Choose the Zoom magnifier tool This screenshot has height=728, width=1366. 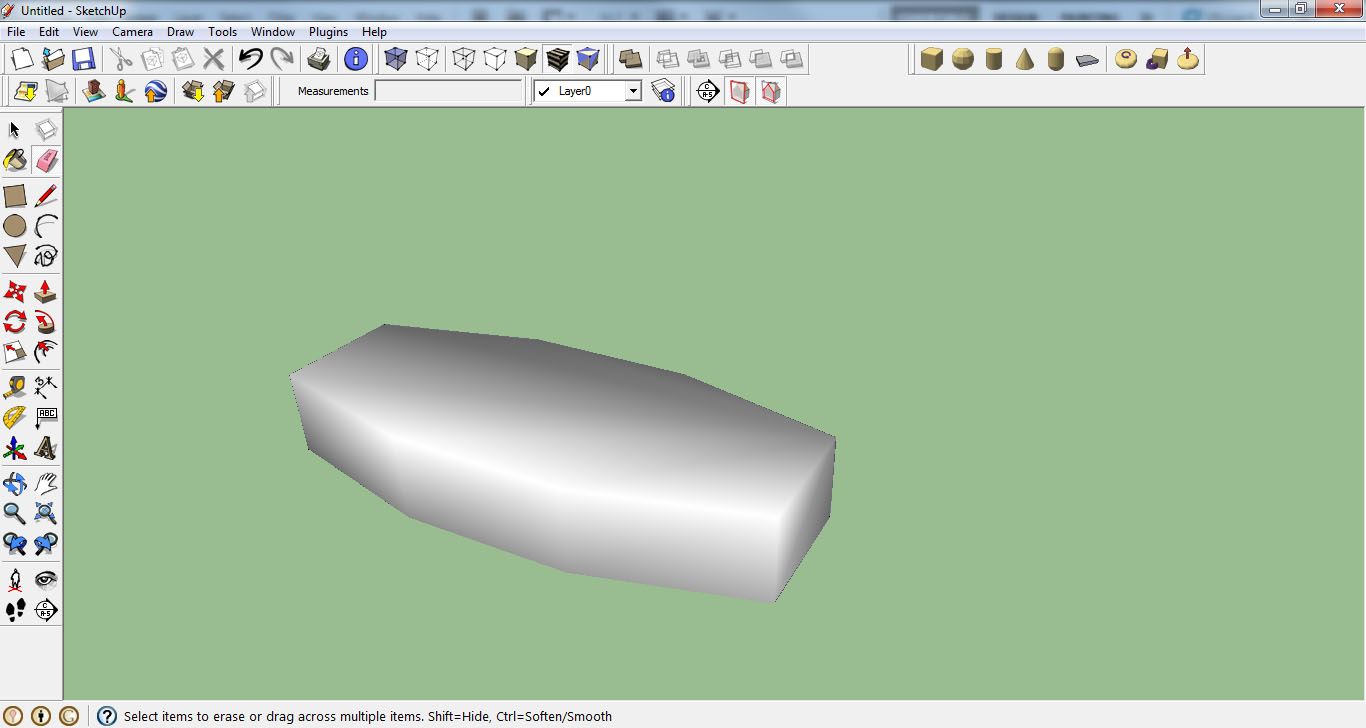[x=15, y=514]
